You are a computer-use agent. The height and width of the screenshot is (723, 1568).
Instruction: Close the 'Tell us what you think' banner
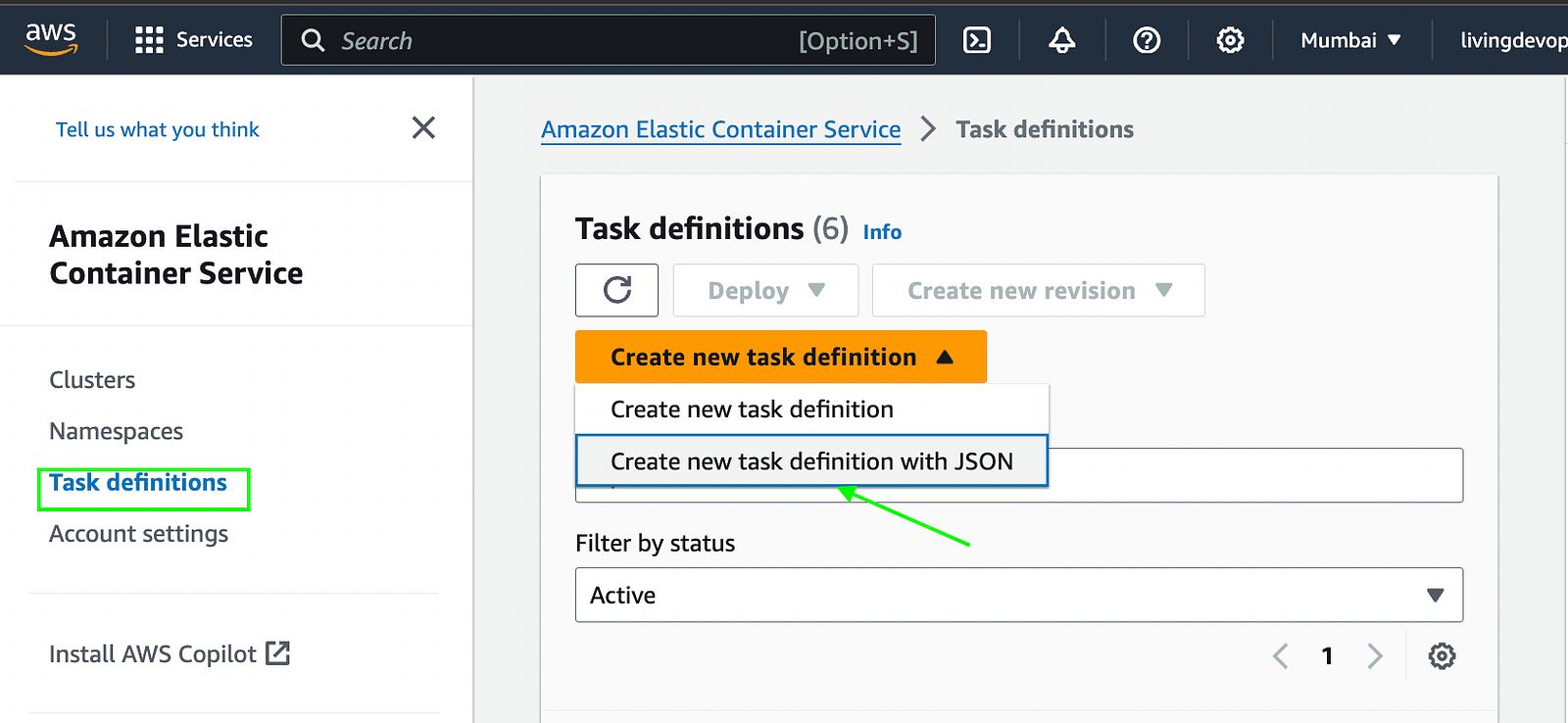(x=423, y=127)
